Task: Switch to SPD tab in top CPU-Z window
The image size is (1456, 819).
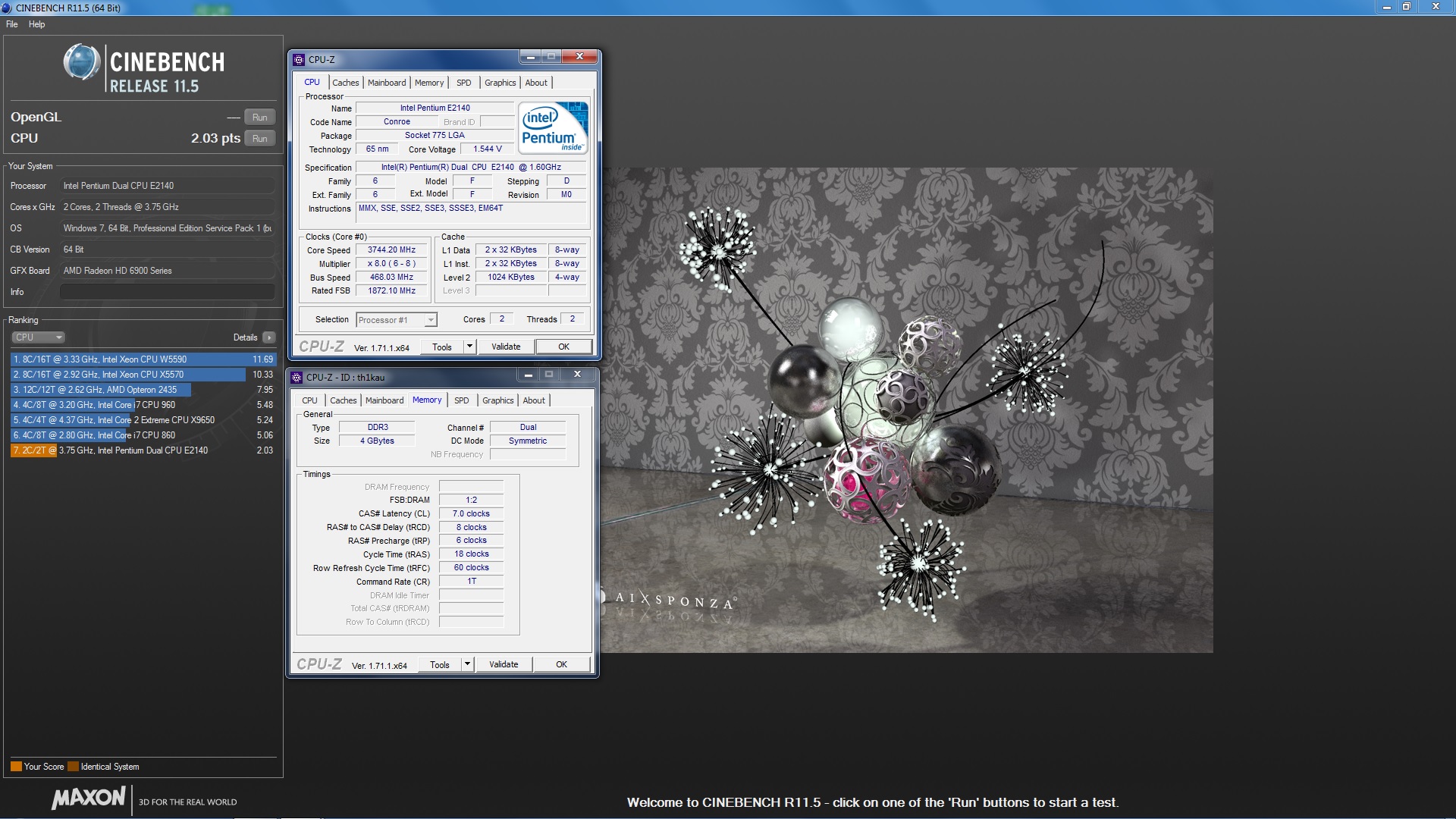Action: 464,83
